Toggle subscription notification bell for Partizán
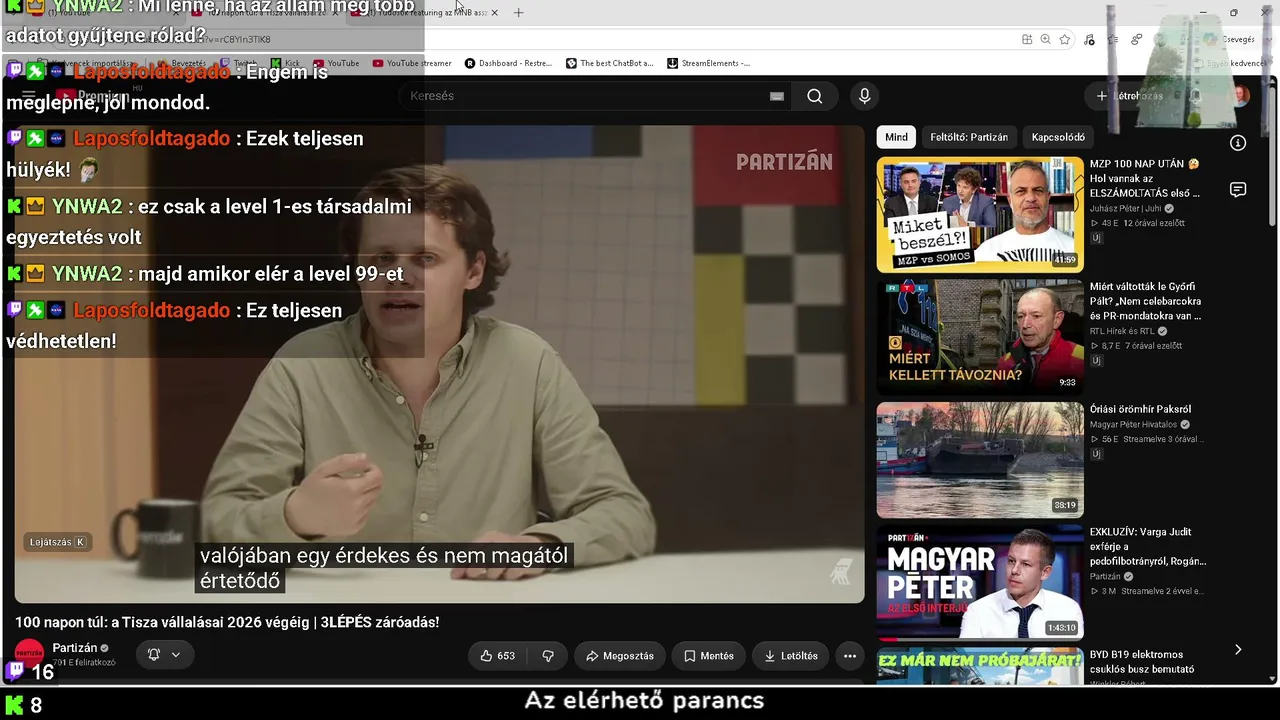The width and height of the screenshot is (1280, 720). [x=153, y=655]
